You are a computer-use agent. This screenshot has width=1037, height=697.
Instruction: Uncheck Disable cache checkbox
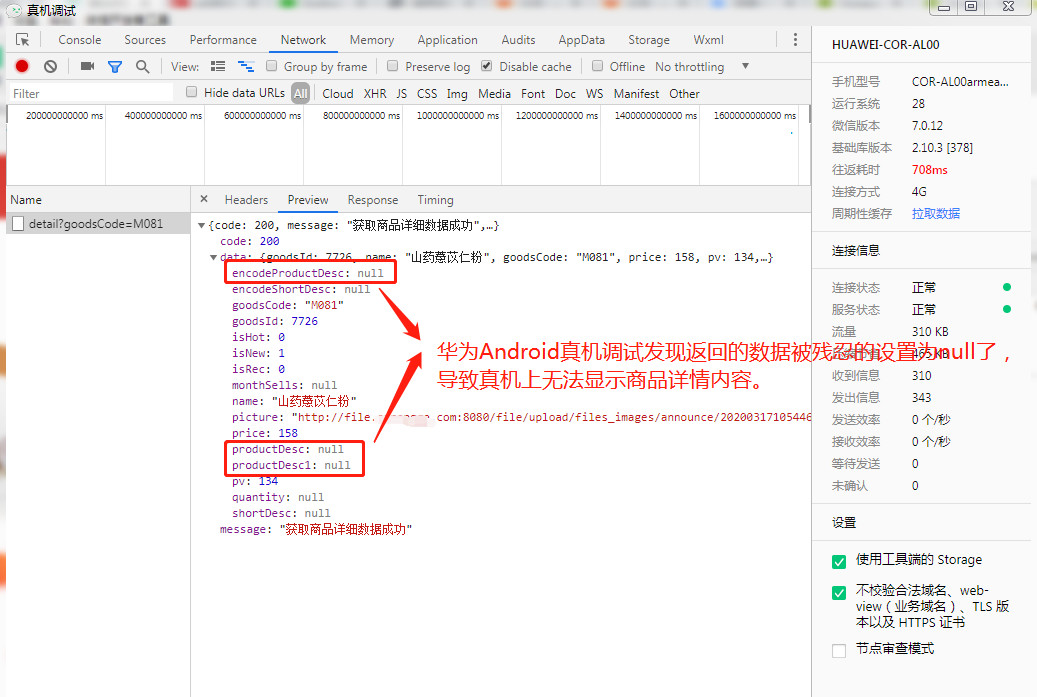[487, 65]
